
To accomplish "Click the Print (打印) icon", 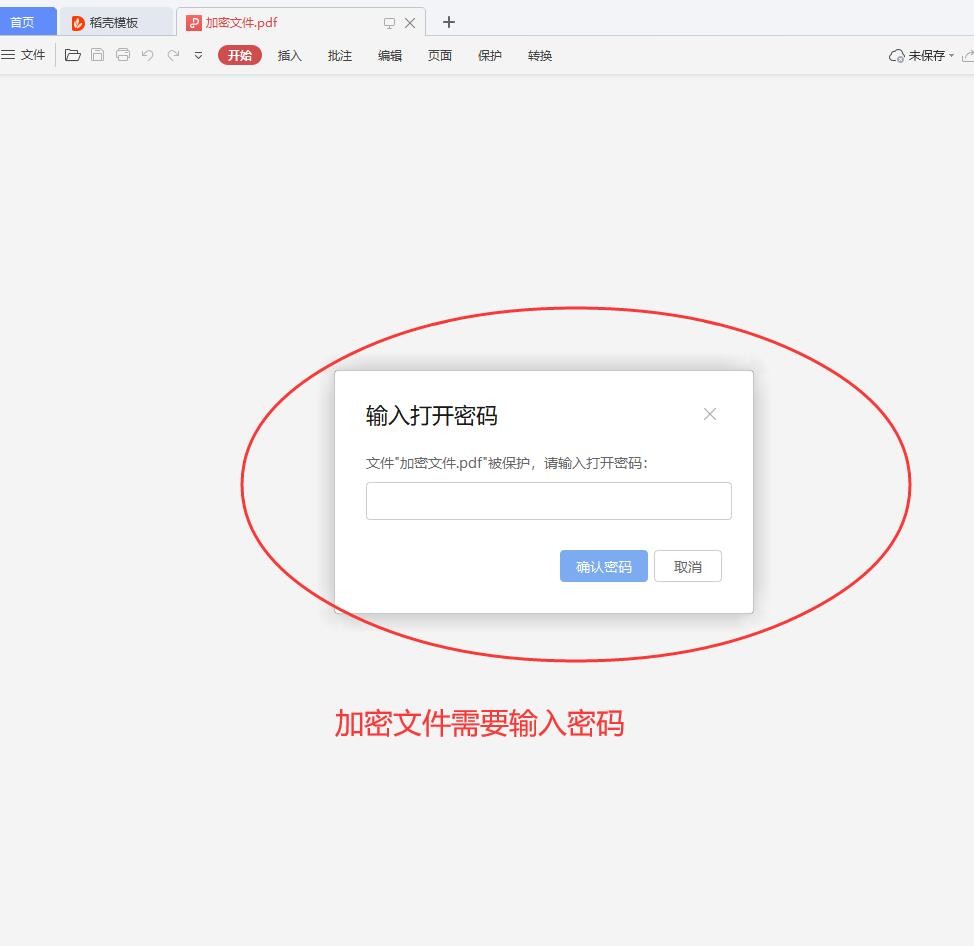I will tap(122, 55).
